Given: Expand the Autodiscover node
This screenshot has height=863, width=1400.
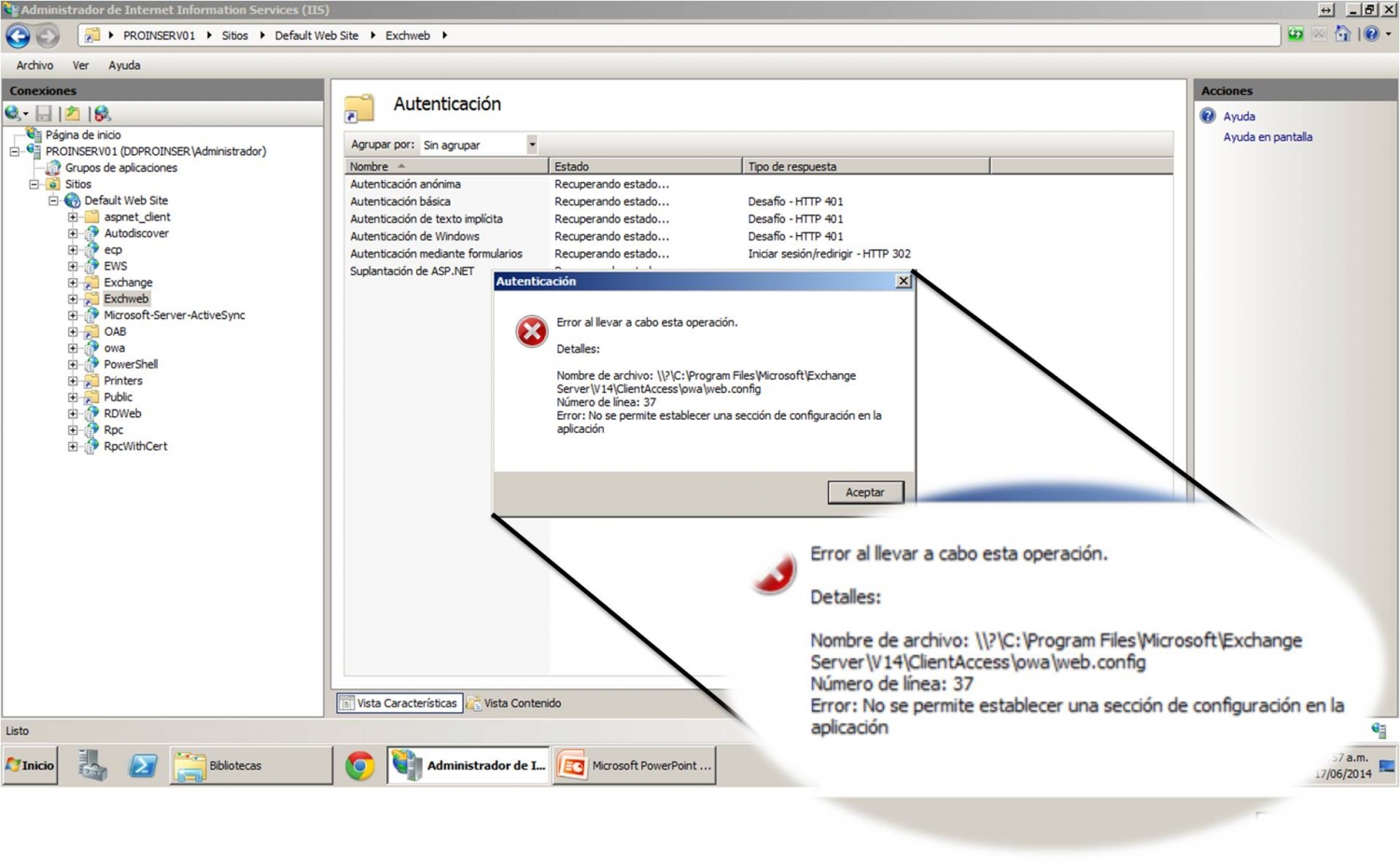Looking at the screenshot, I should click(x=73, y=233).
